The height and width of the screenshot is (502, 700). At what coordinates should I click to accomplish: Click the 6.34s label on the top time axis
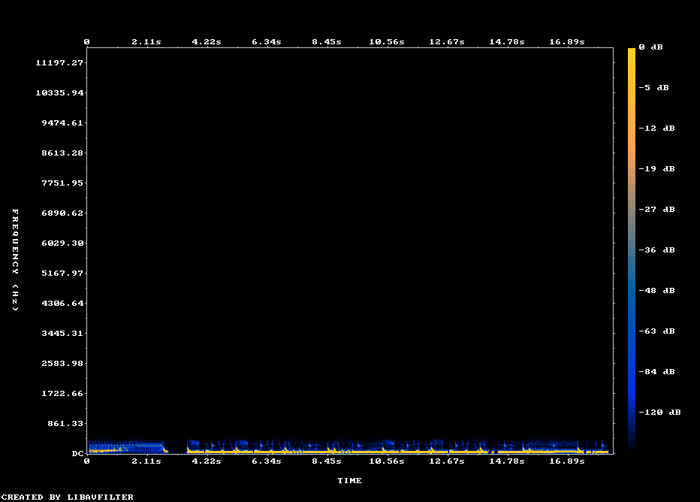tap(267, 42)
